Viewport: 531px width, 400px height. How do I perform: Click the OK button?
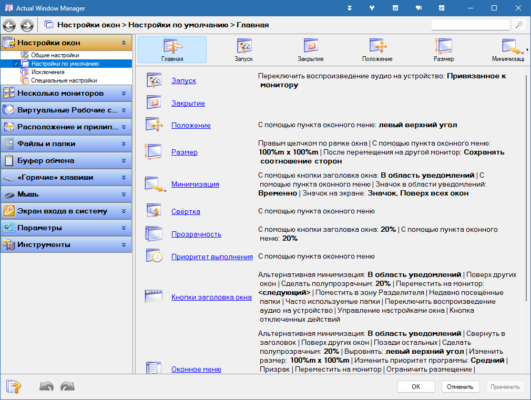point(416,387)
